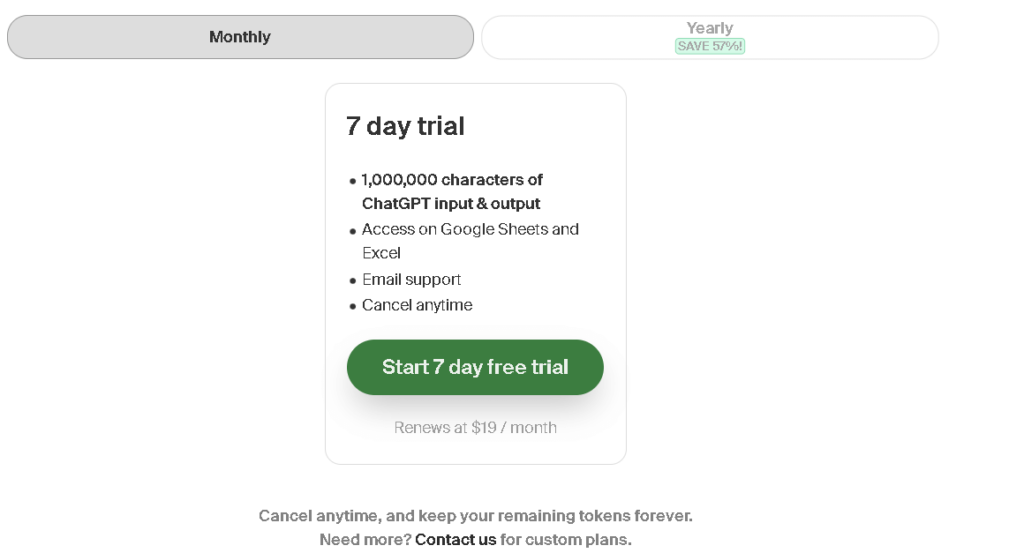This screenshot has height=553, width=1024.
Task: Start the 7 day free trial
Action: pos(475,367)
